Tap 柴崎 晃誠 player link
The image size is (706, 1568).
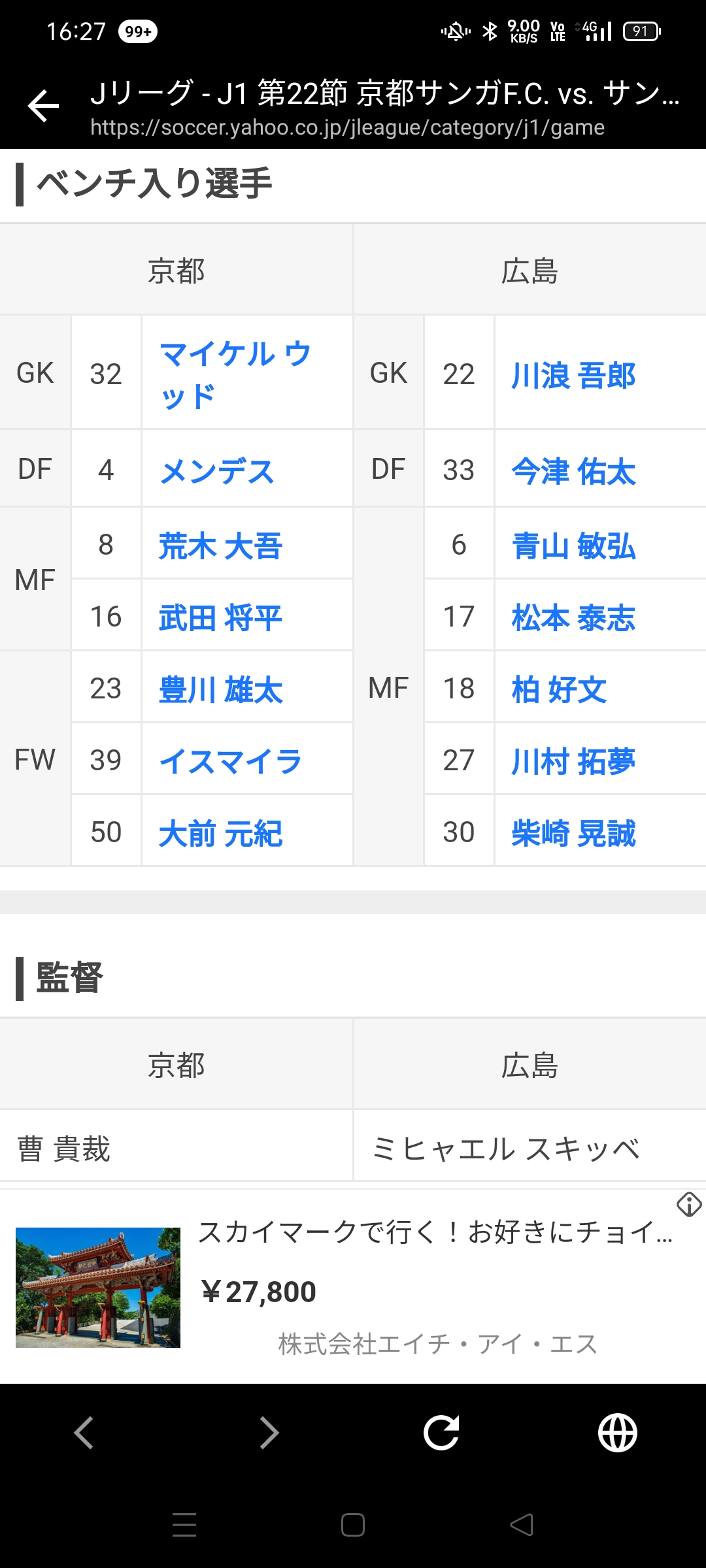(573, 833)
